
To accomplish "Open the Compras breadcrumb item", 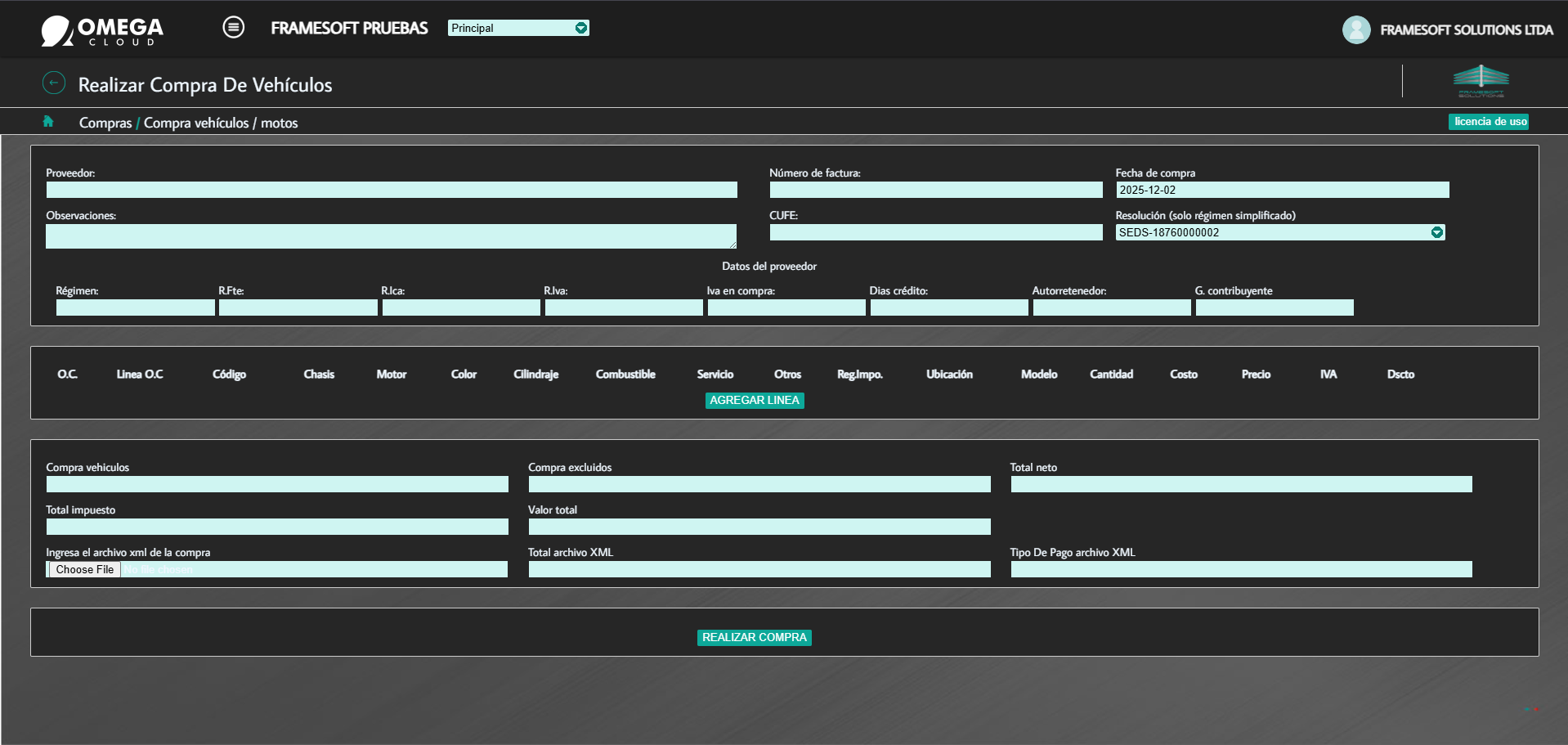I will [x=105, y=123].
